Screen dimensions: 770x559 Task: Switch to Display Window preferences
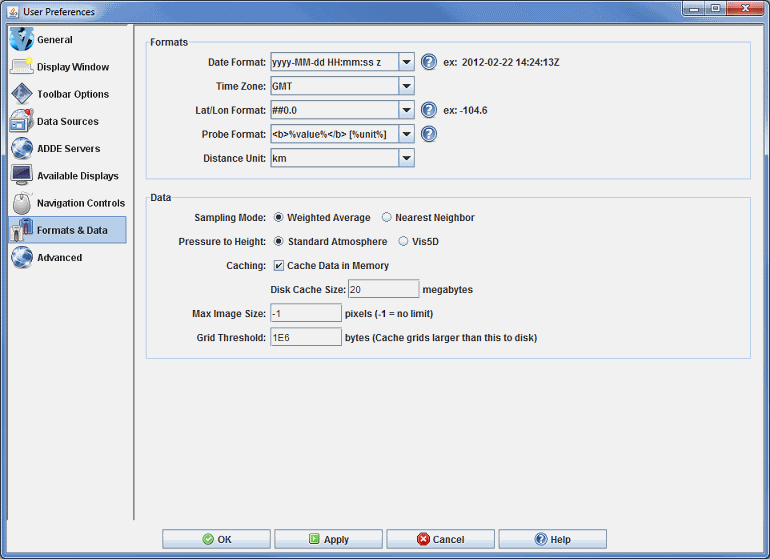[67, 66]
